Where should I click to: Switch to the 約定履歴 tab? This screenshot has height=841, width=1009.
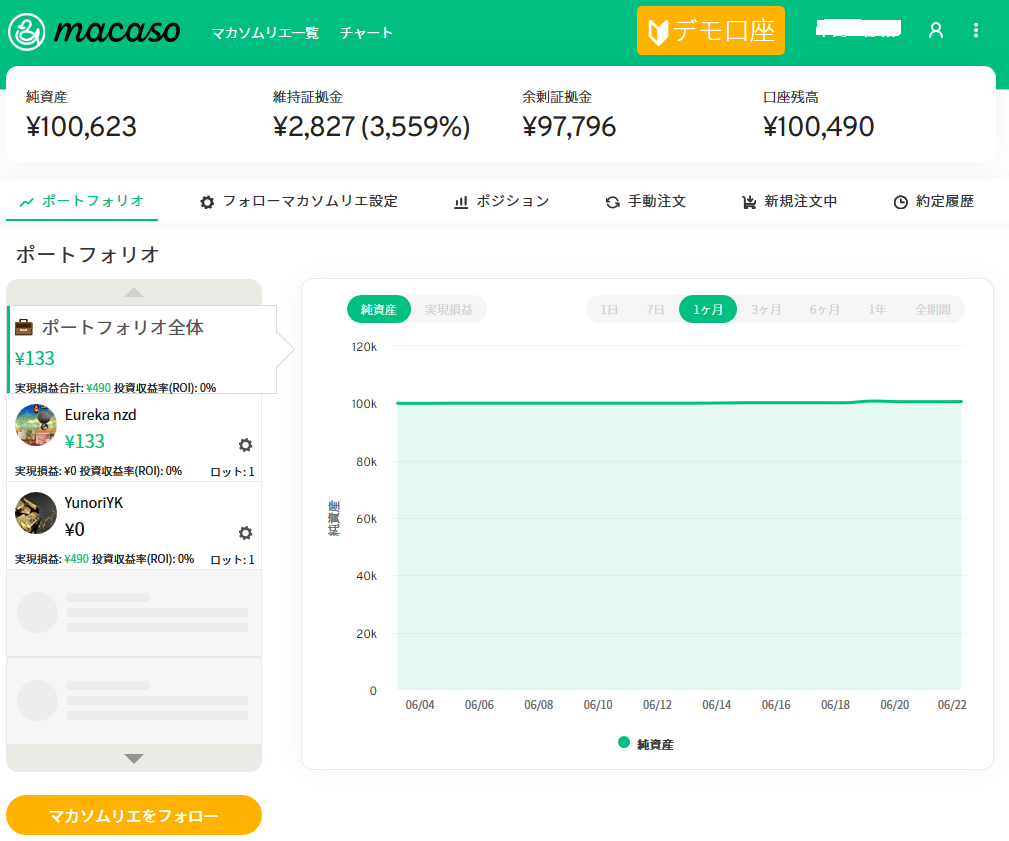(x=933, y=201)
